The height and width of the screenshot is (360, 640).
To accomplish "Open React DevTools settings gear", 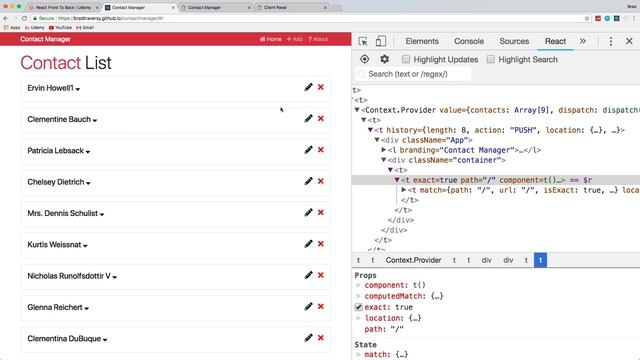I will click(384, 59).
